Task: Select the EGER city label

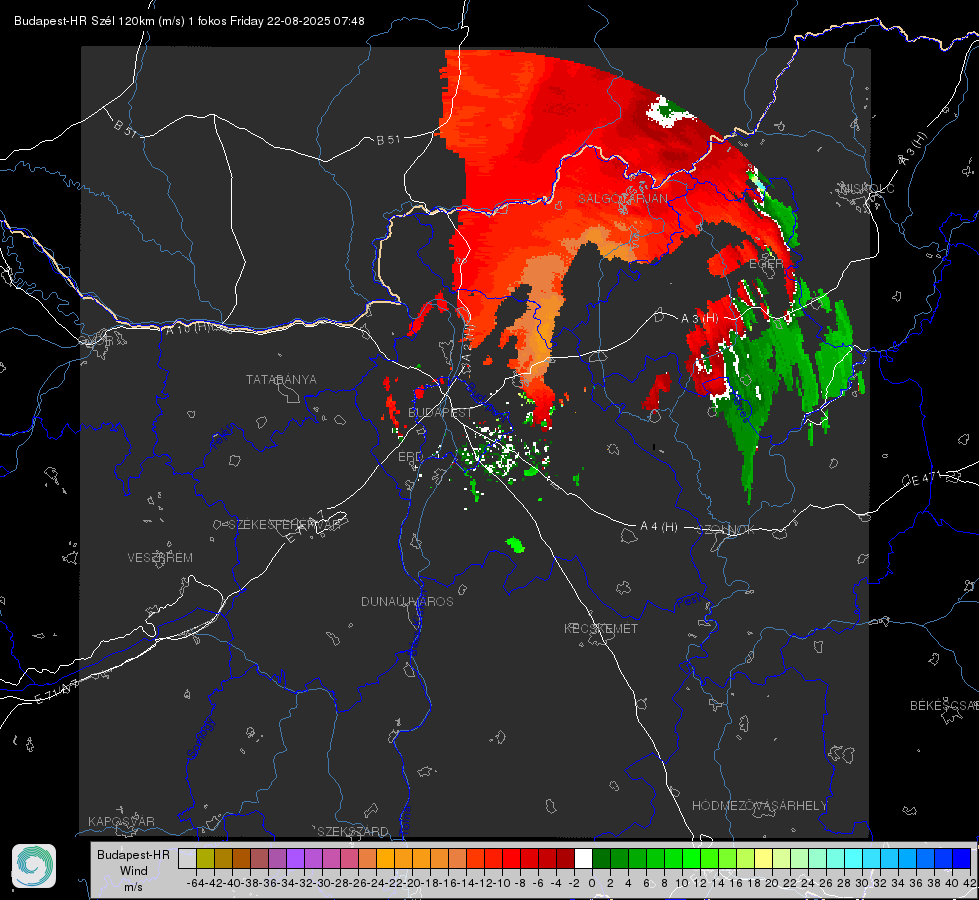Action: click(x=766, y=264)
